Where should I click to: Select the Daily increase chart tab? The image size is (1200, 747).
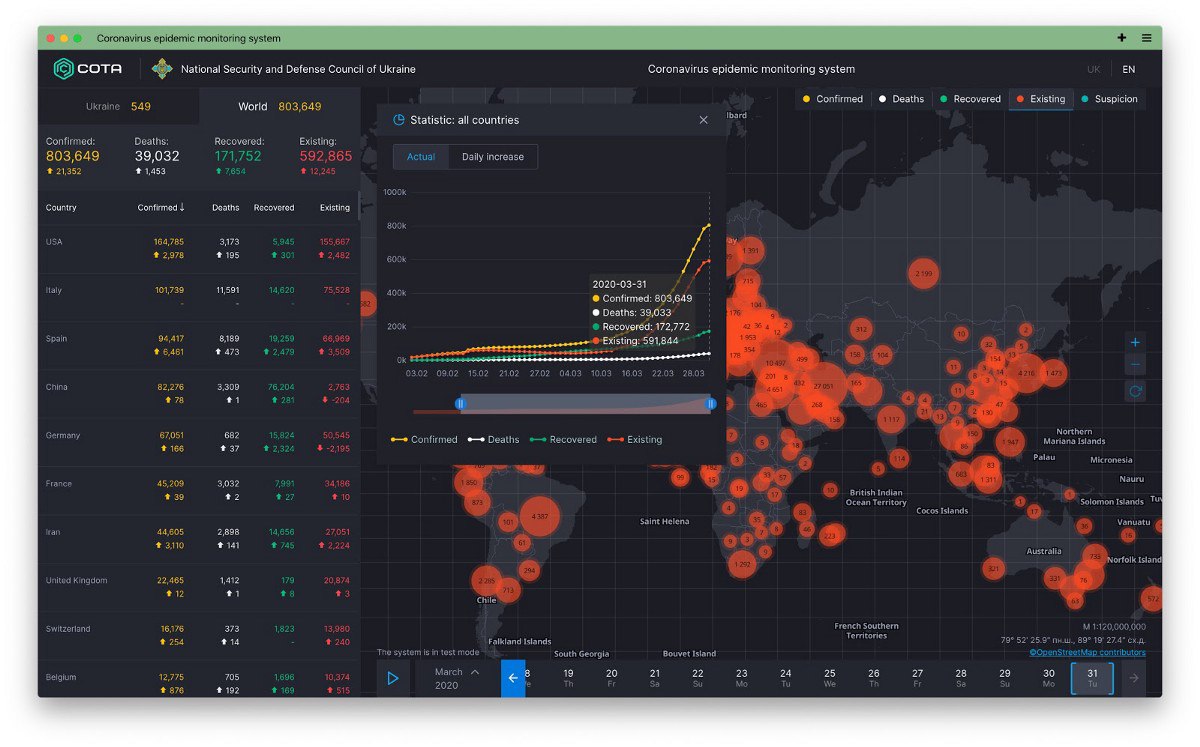pos(493,157)
